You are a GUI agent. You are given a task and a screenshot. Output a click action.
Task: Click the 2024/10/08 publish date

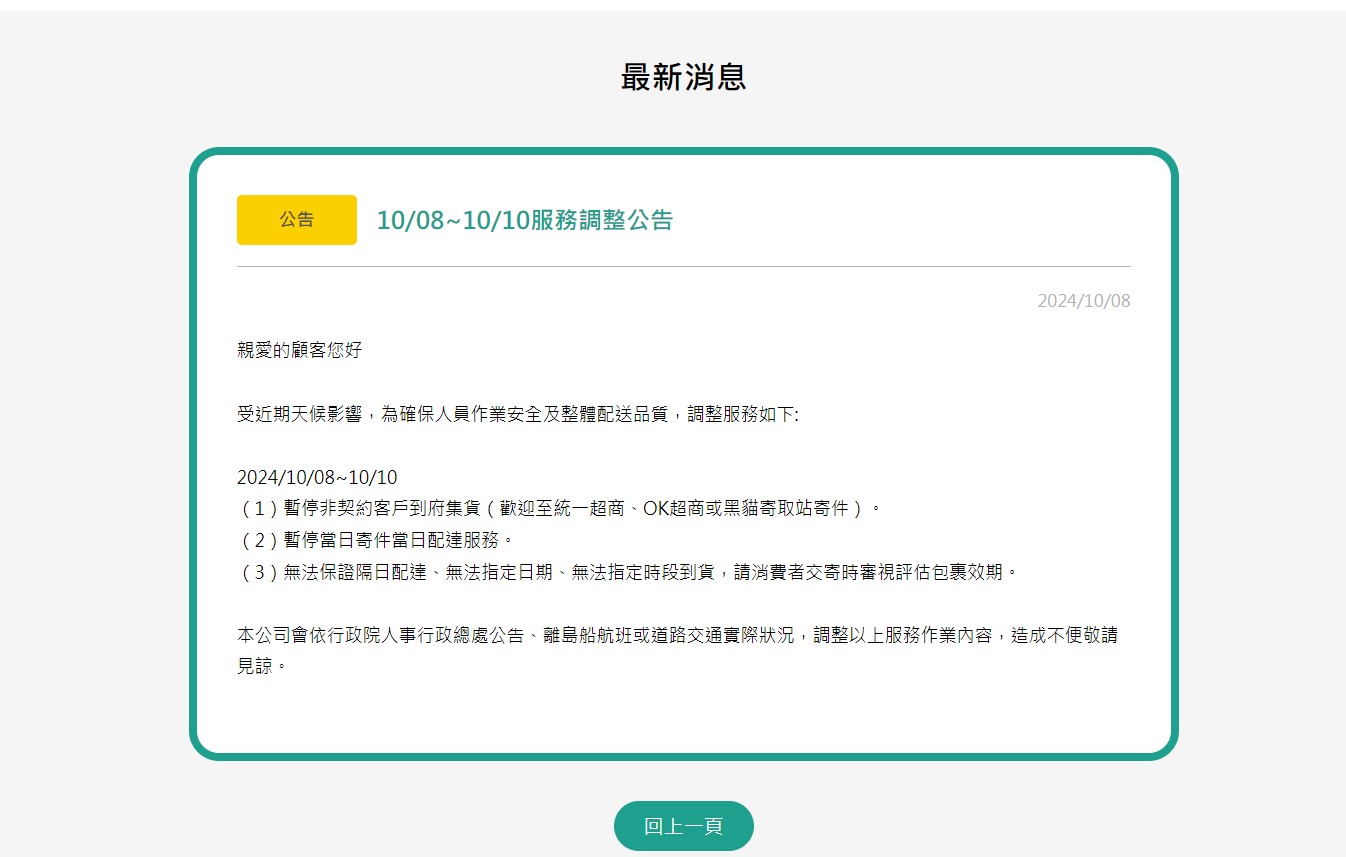click(x=1084, y=301)
